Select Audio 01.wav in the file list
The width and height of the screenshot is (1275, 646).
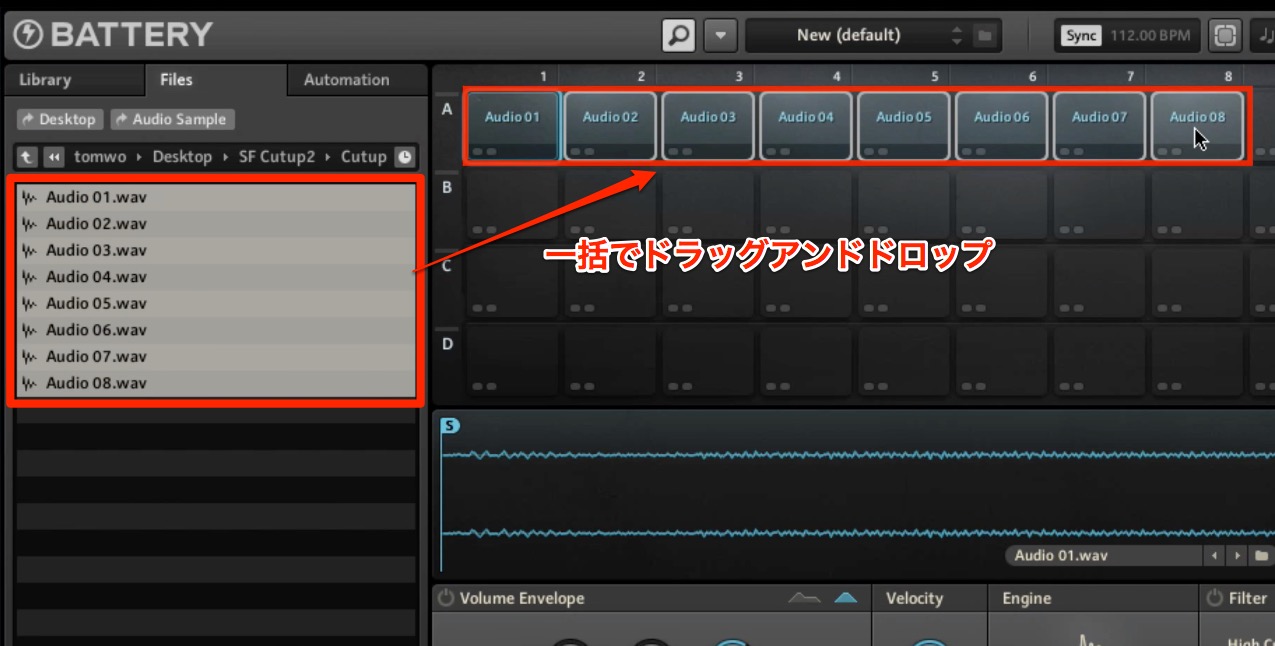point(216,197)
